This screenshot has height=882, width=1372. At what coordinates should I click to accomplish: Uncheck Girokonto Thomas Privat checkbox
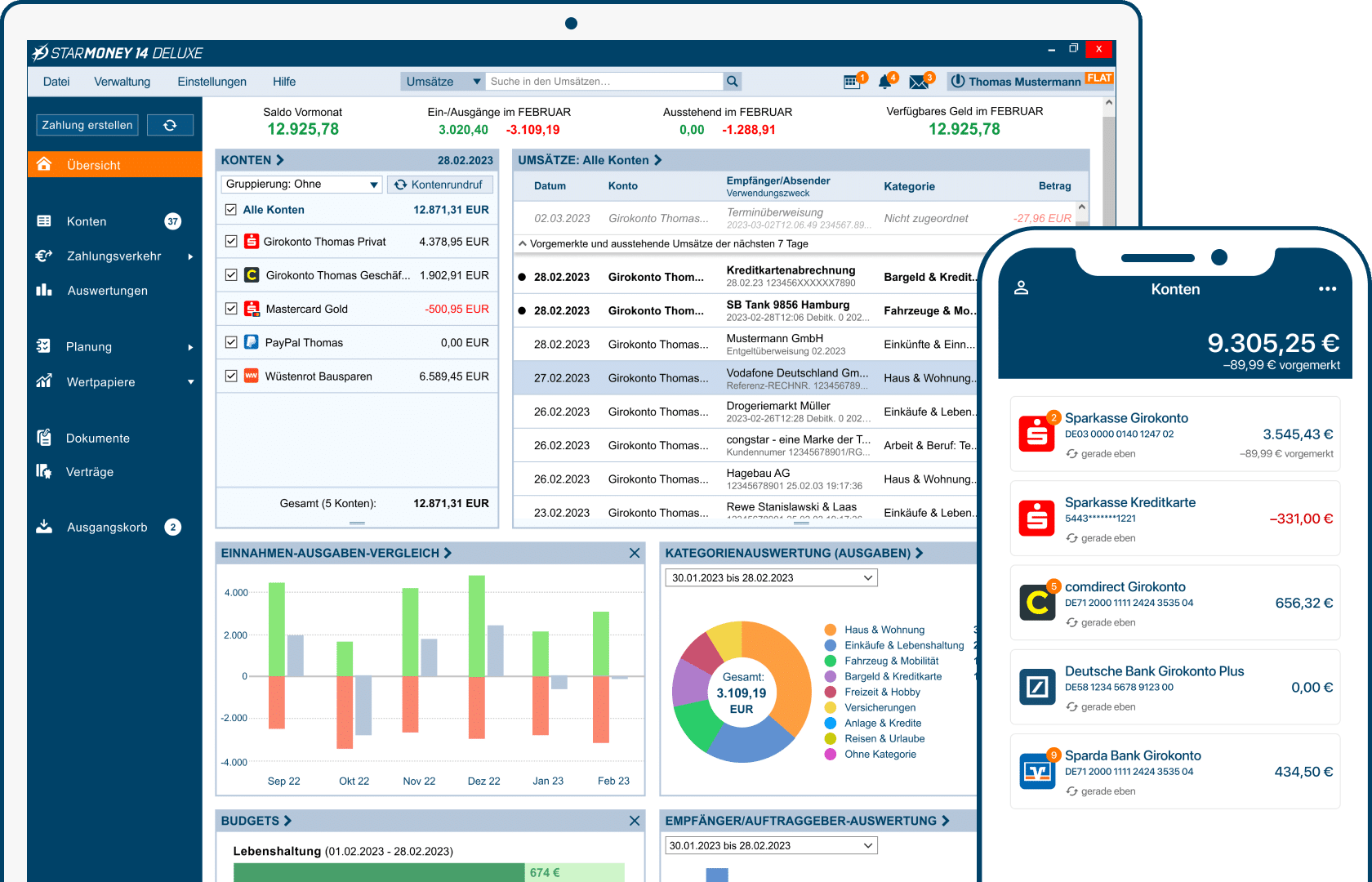coord(231,242)
